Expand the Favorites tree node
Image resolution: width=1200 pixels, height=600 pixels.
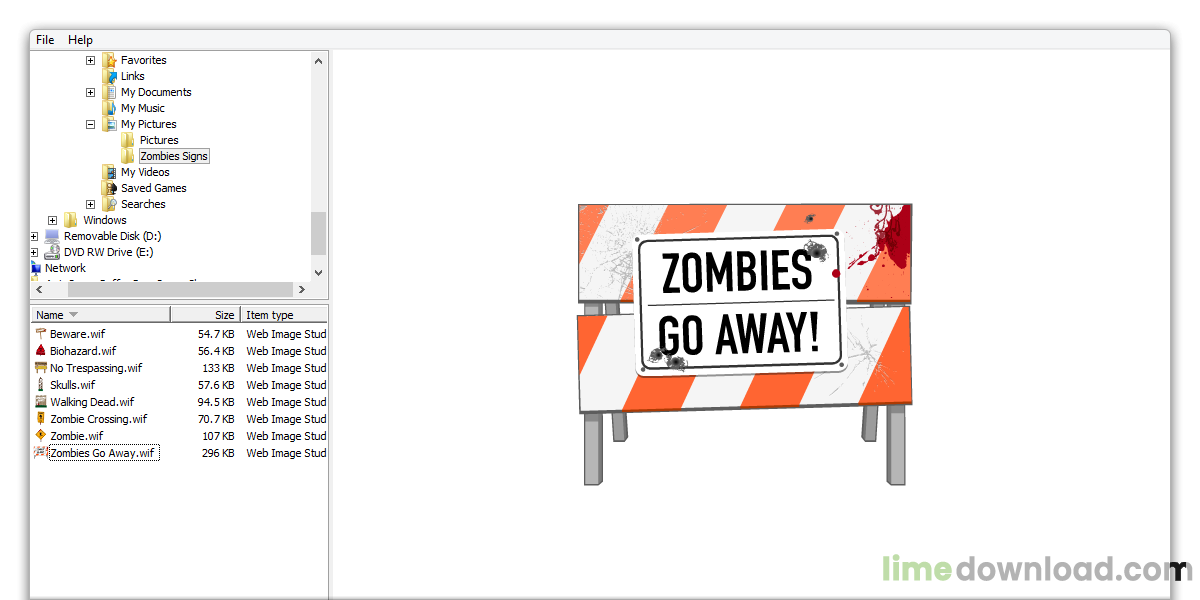(90, 60)
